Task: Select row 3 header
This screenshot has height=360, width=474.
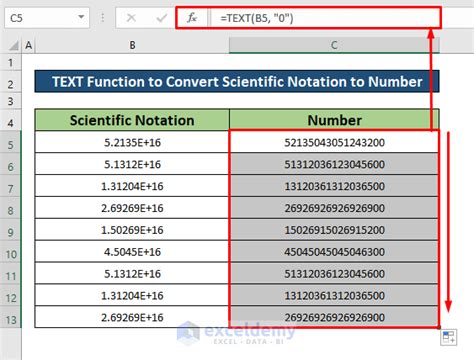Action: click(11, 101)
